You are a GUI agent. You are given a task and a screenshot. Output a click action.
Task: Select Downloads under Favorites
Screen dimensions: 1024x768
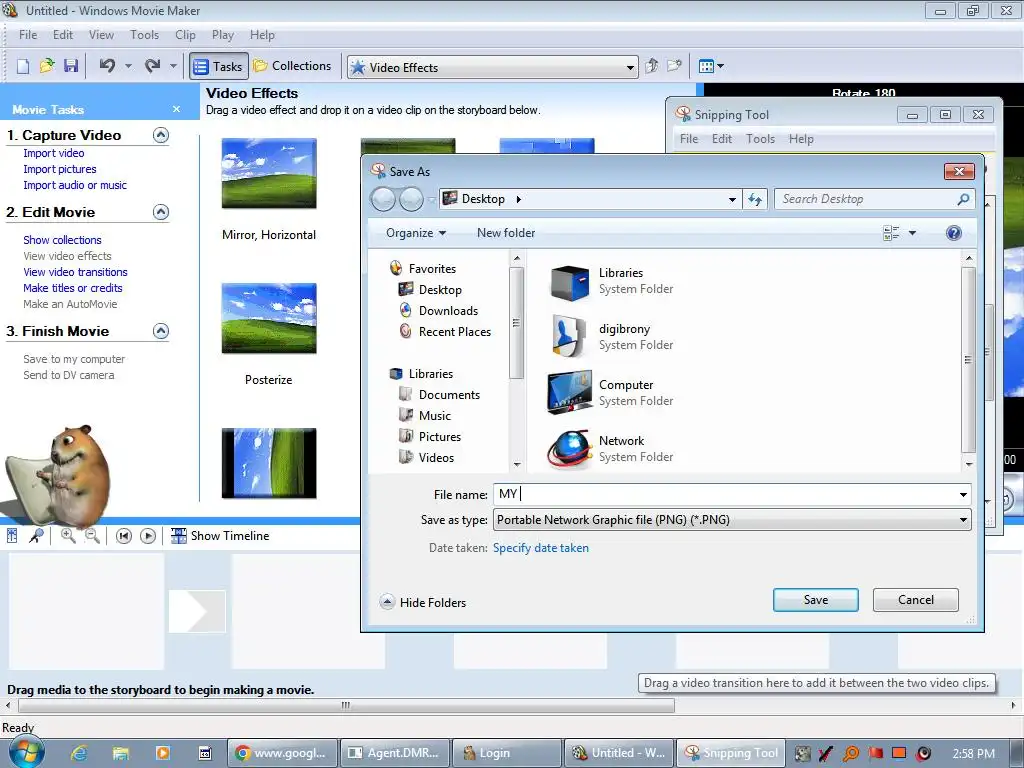point(439,311)
